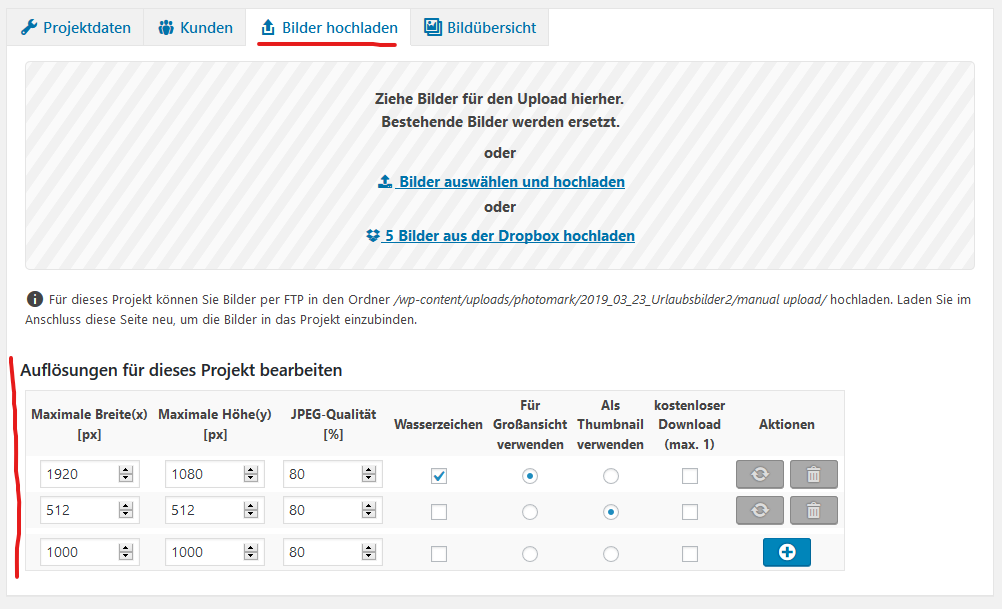The width and height of the screenshot is (1002, 609).
Task: Delete the 512 resolution with trash icon
Action: [813, 511]
